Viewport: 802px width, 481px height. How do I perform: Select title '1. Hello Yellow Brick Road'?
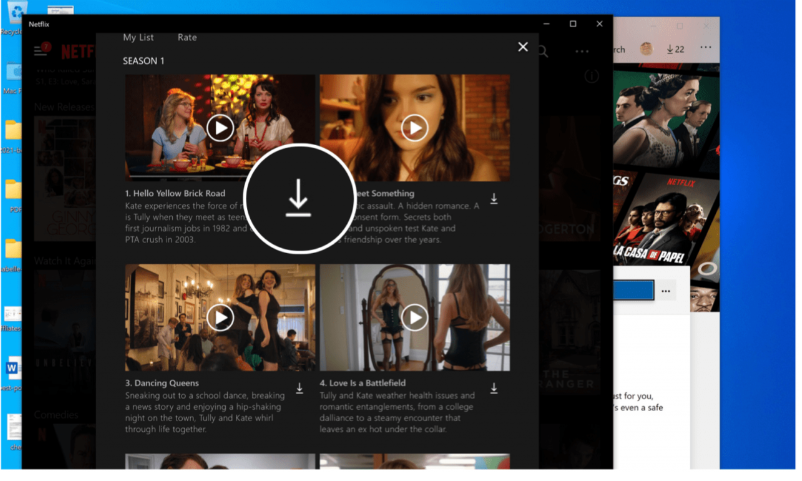point(175,193)
